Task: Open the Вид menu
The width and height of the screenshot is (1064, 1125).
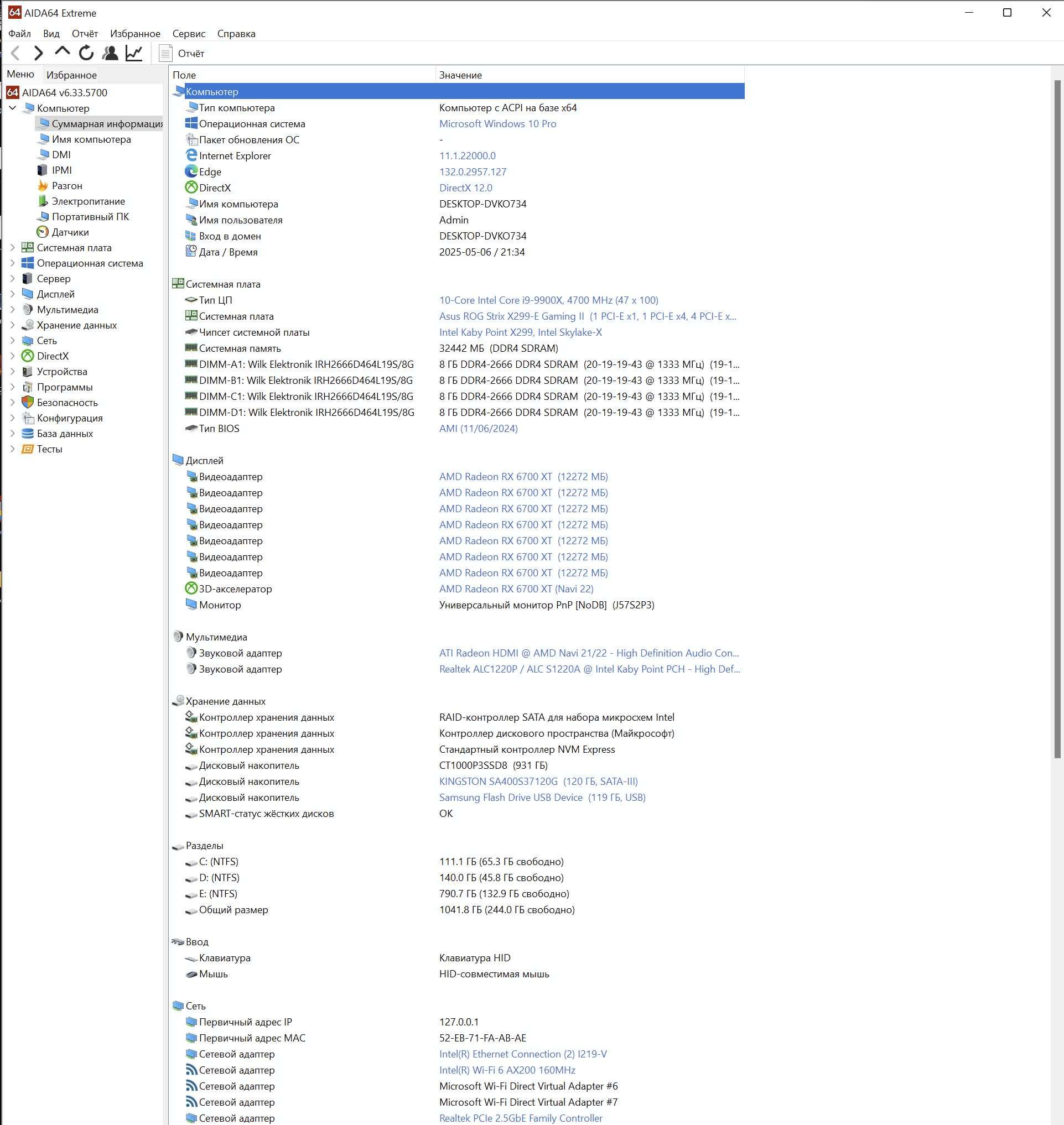Action: (51, 33)
